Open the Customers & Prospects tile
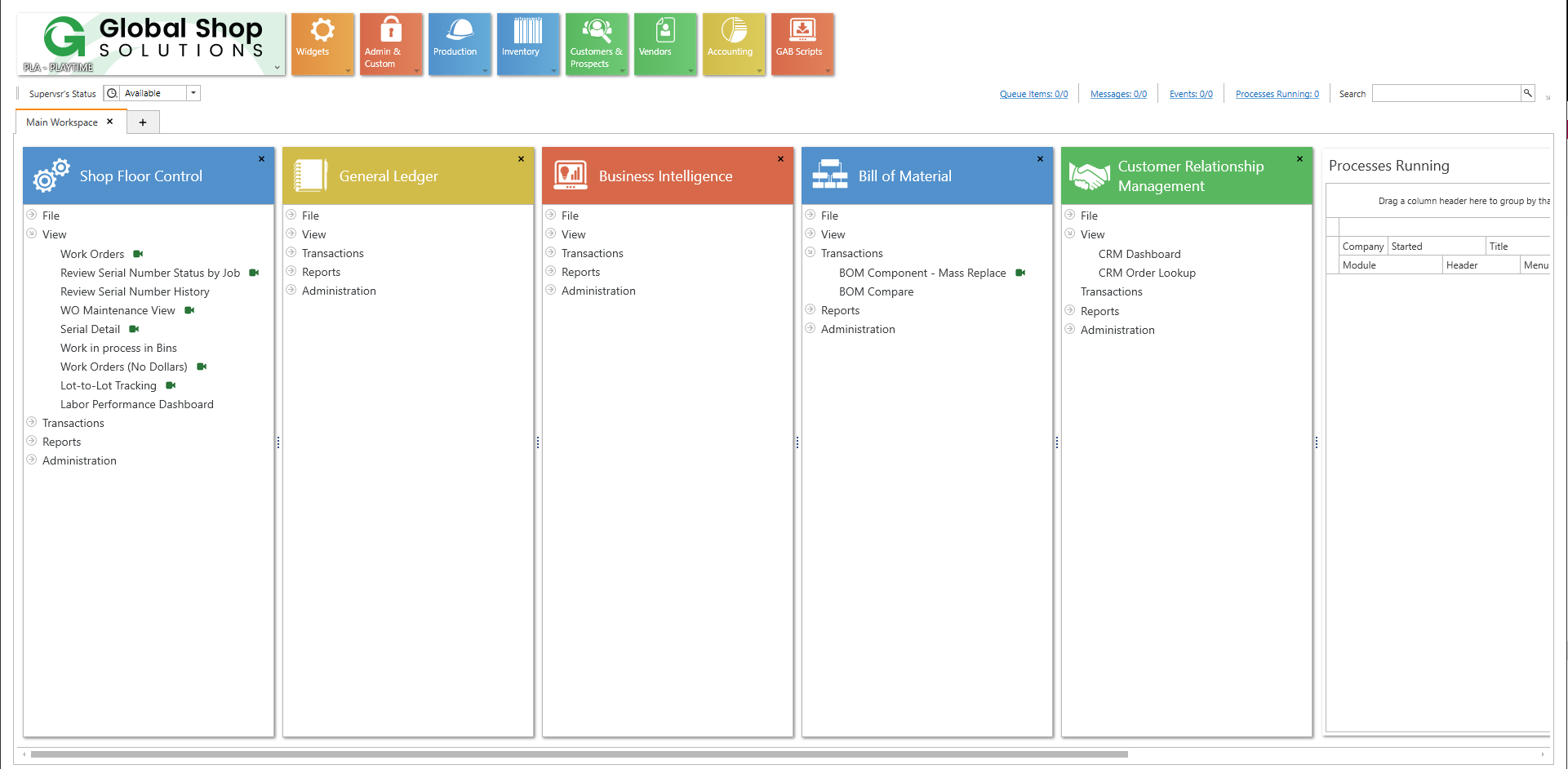This screenshot has height=769, width=1568. 597,44
